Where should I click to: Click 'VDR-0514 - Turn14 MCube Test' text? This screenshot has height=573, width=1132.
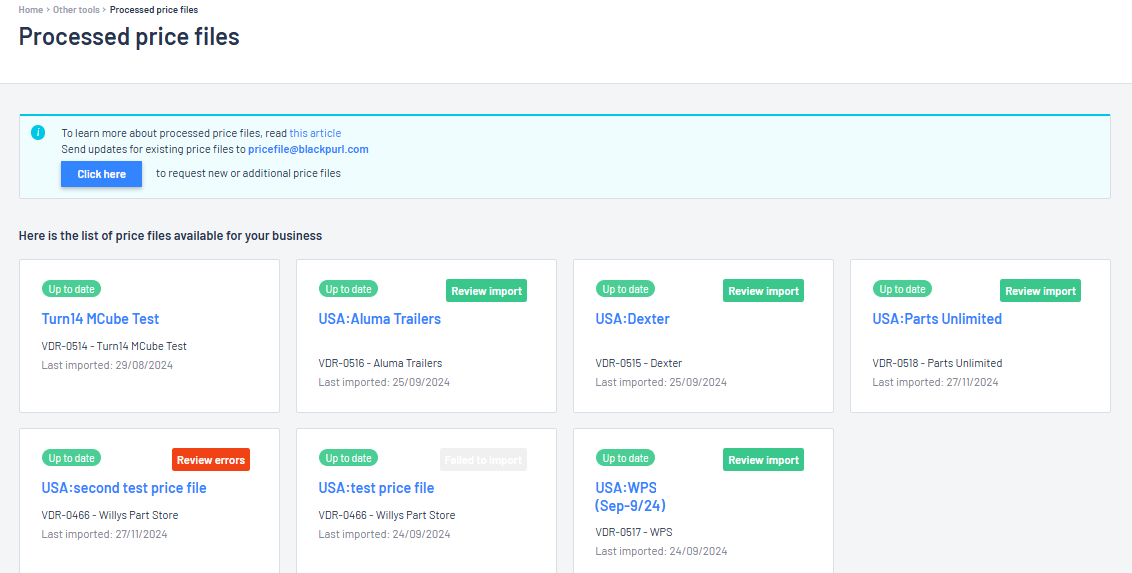(x=114, y=346)
